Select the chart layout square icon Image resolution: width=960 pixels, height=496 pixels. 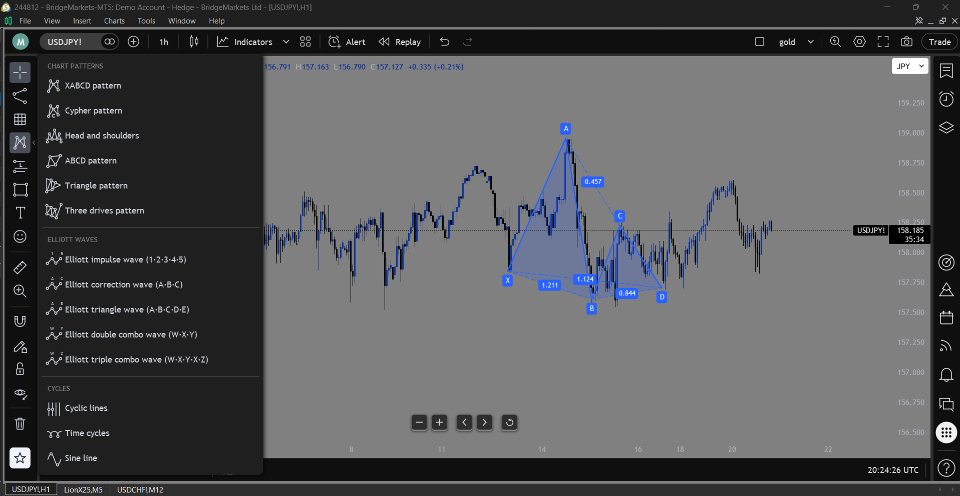coord(760,42)
